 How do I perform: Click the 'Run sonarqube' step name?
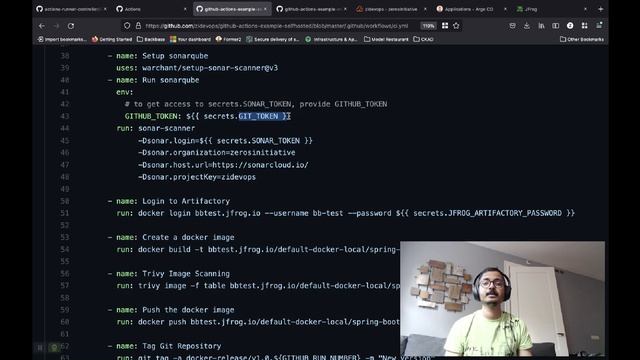[x=171, y=80]
